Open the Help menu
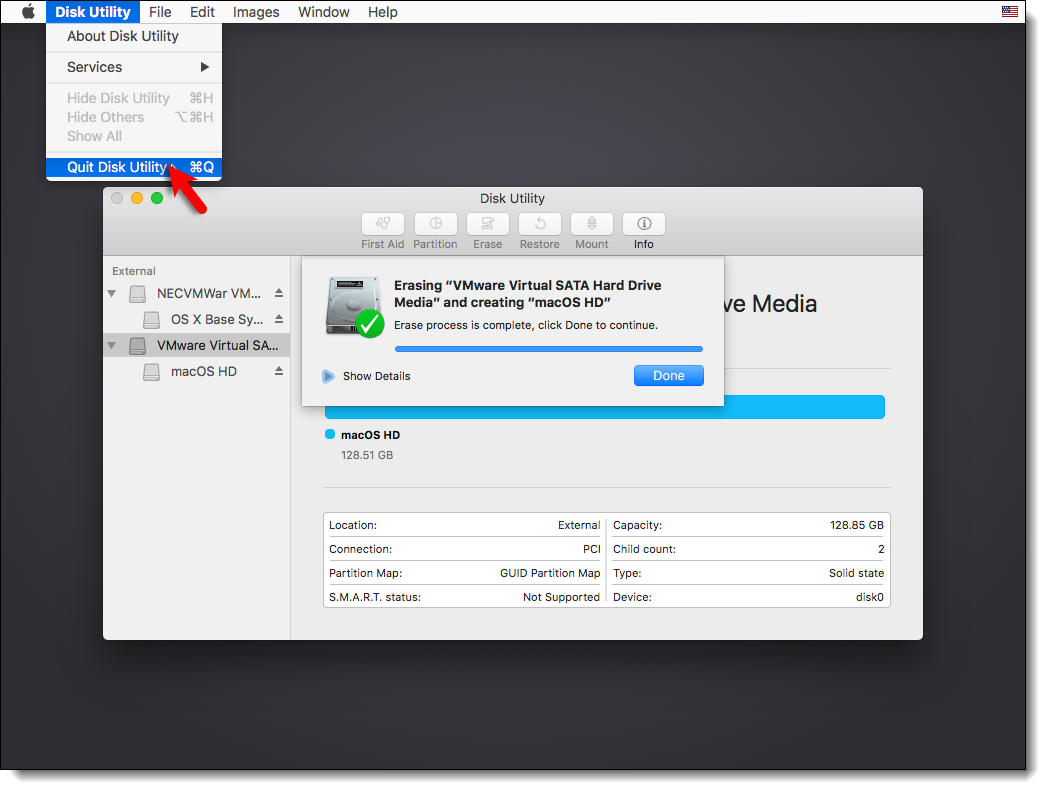The image size is (1048, 792). click(382, 11)
